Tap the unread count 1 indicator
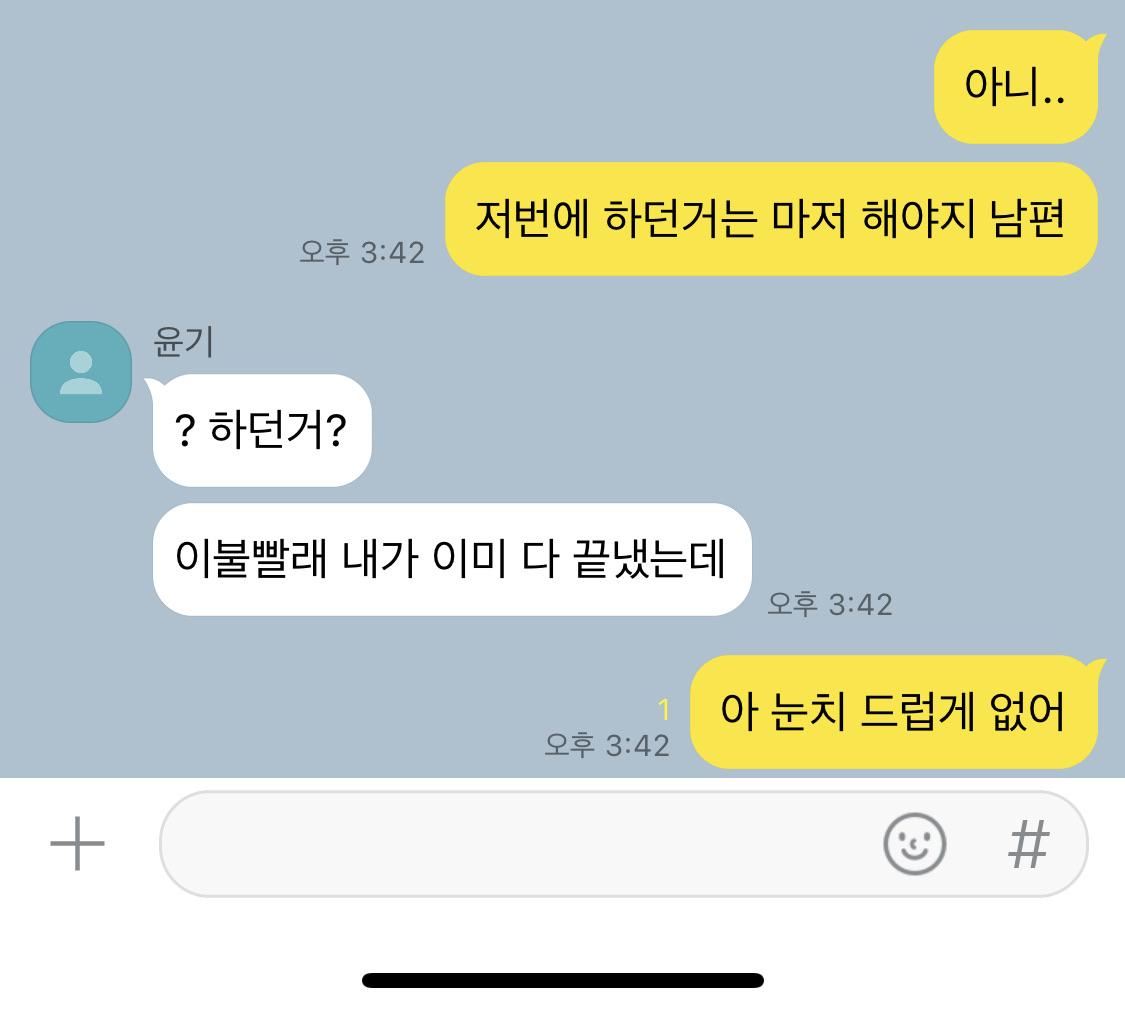 tap(664, 709)
